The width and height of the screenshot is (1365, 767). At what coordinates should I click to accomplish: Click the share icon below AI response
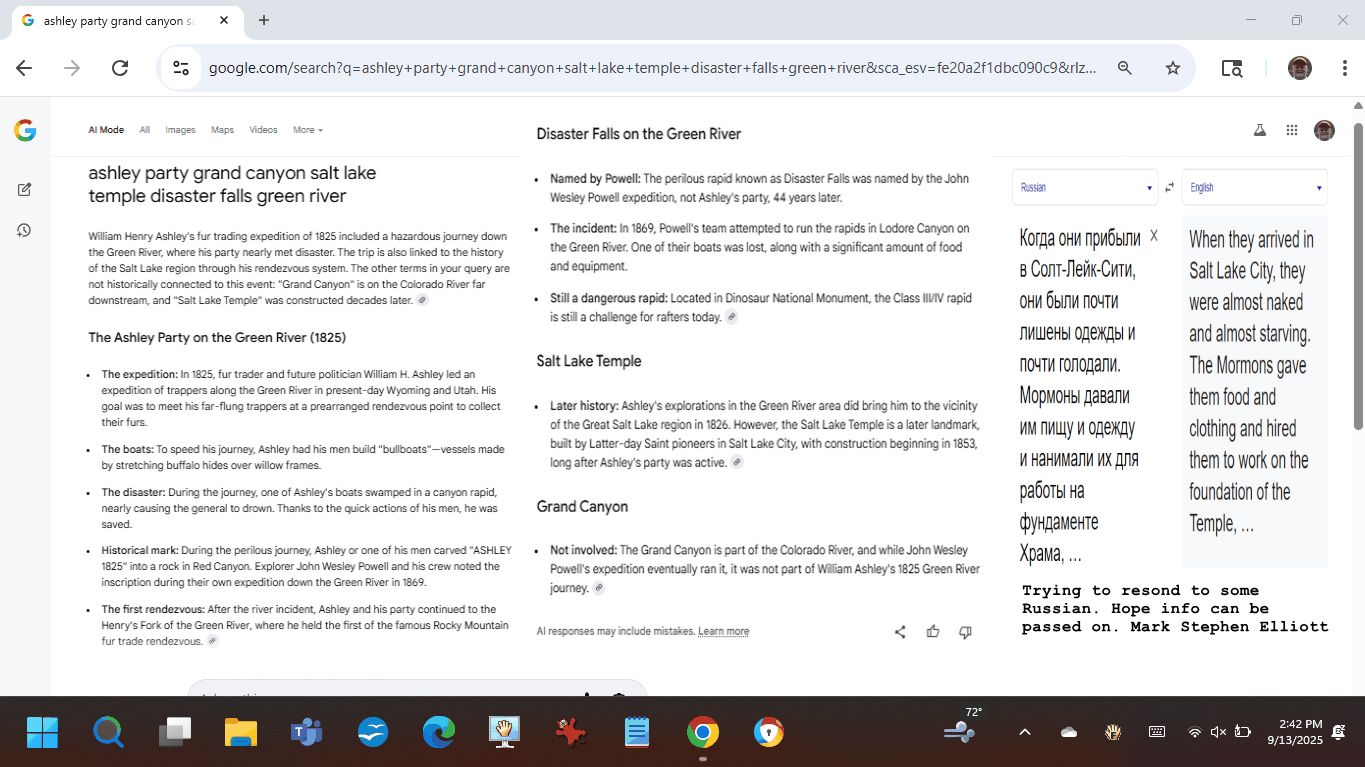900,632
